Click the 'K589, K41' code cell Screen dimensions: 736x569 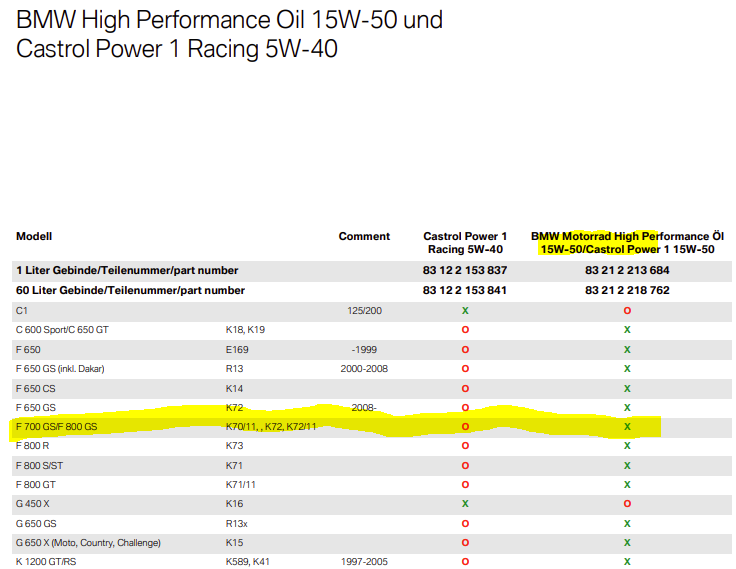coord(247,561)
